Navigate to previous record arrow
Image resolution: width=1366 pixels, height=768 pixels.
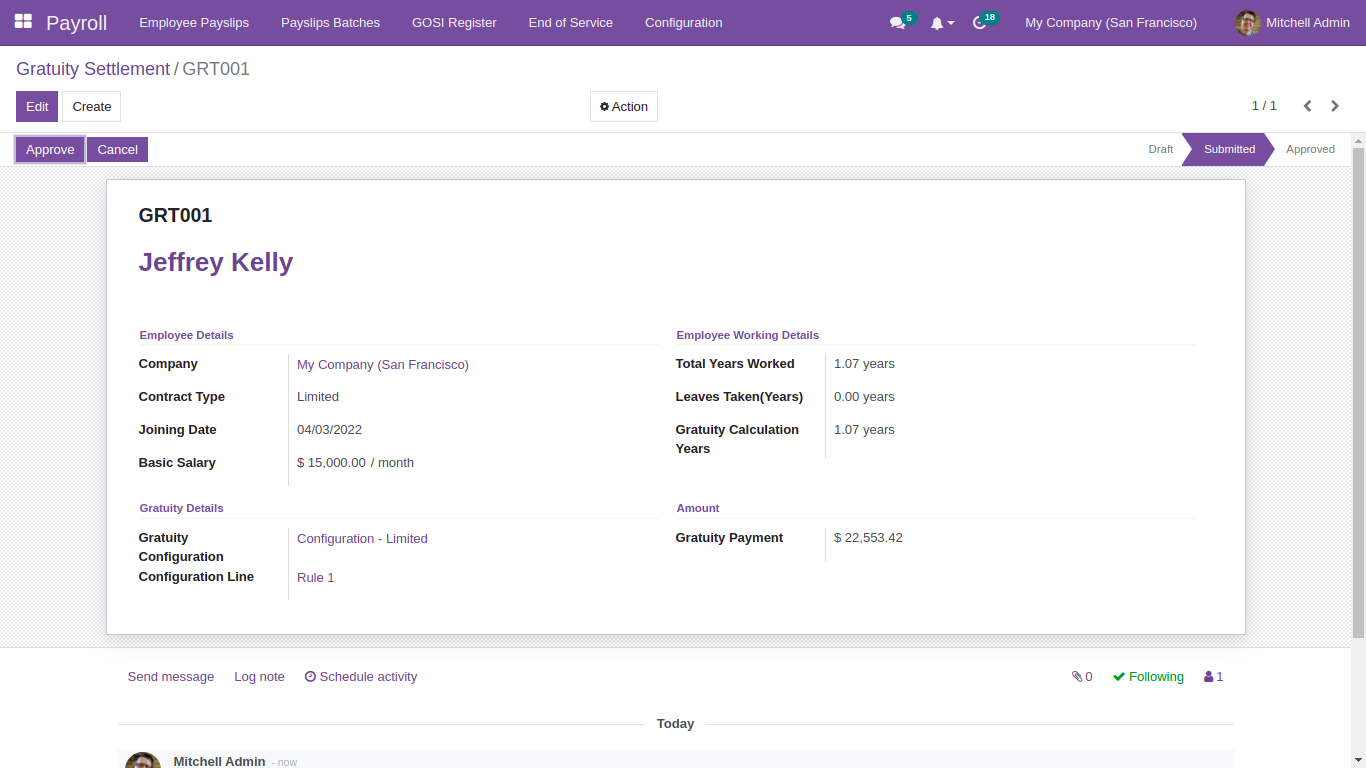click(x=1307, y=105)
